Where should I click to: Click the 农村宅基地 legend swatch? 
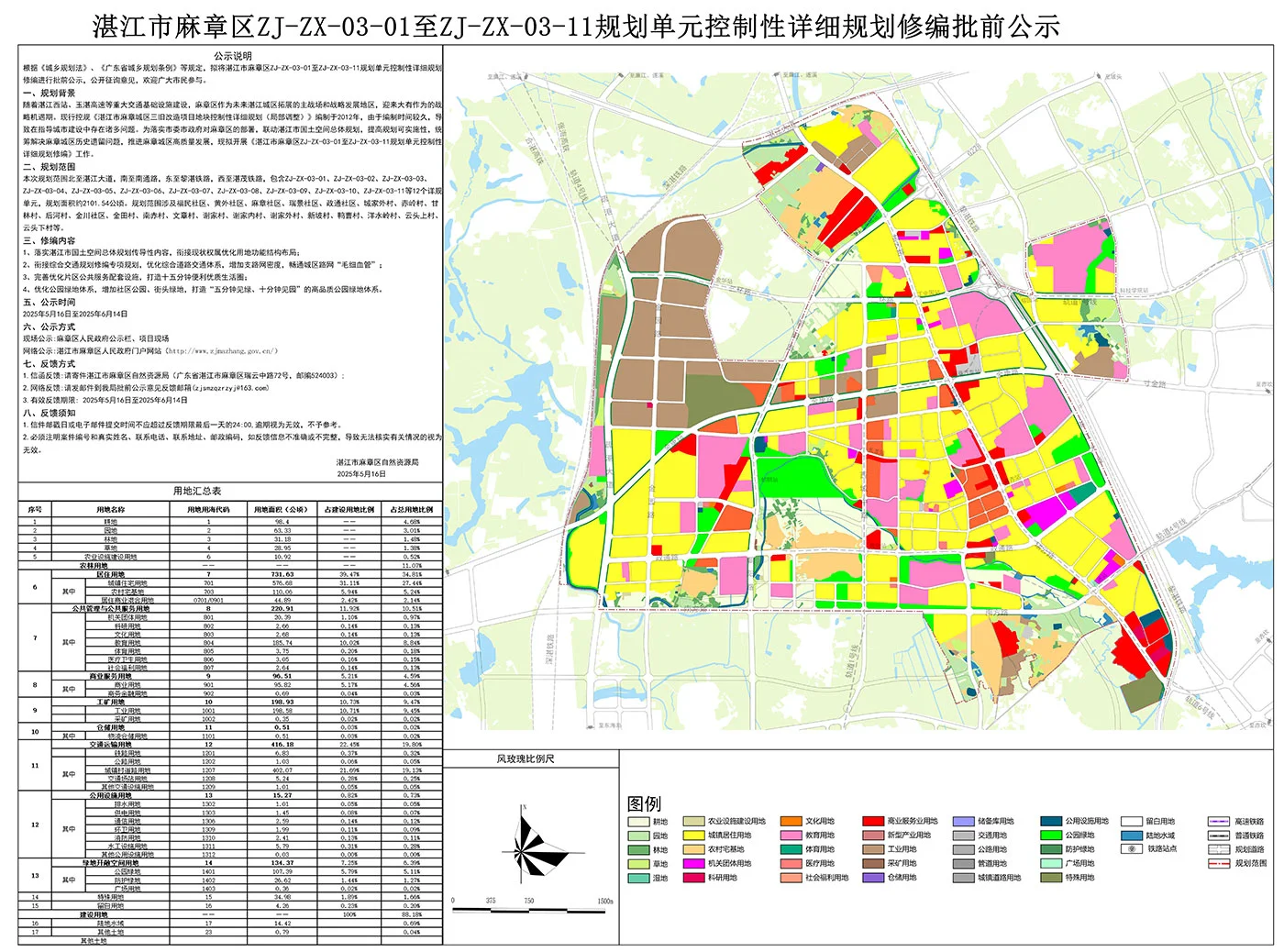point(694,849)
